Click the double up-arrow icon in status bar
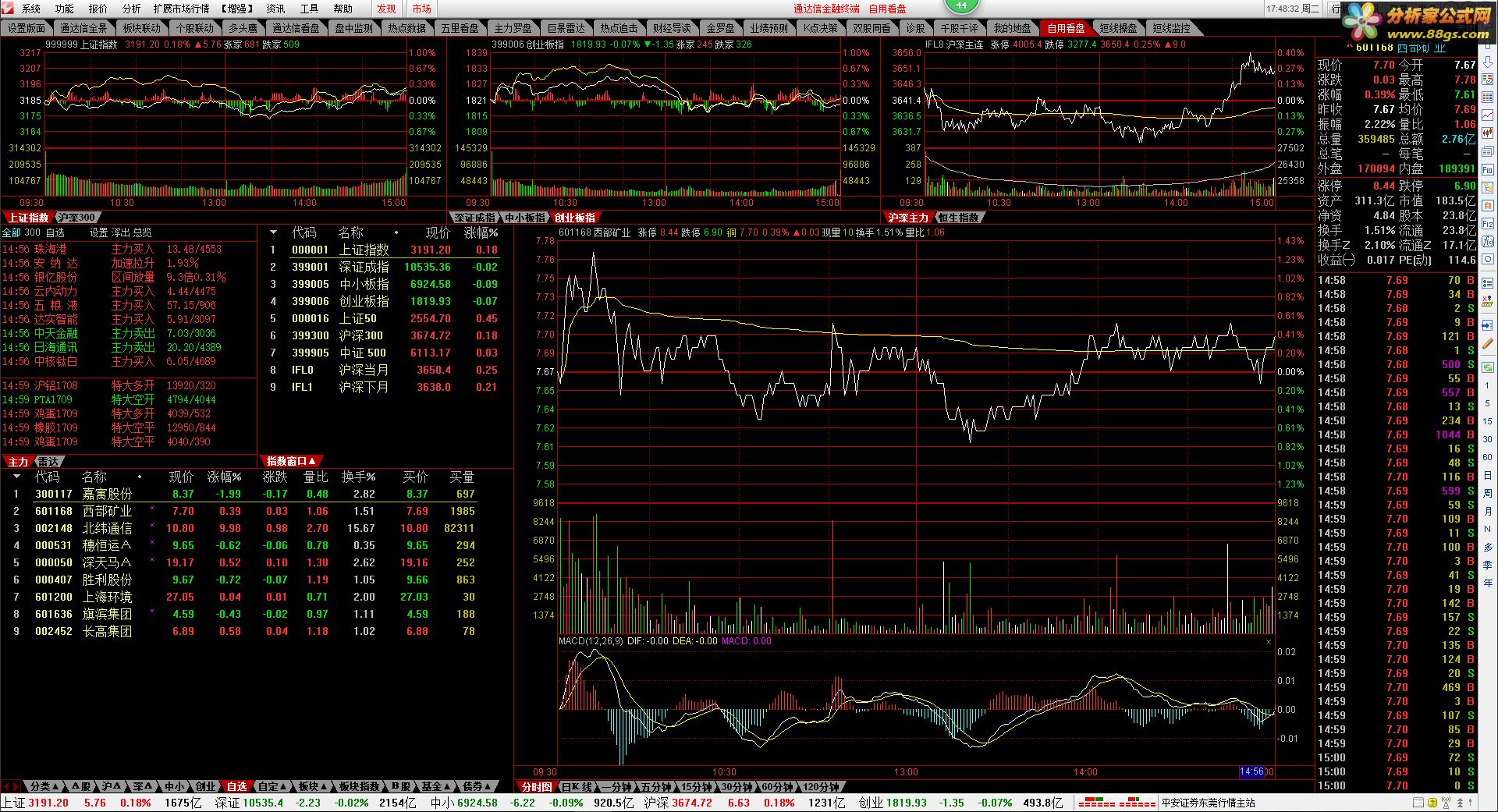Viewport: 1498px width, 812px height. coord(1460,803)
